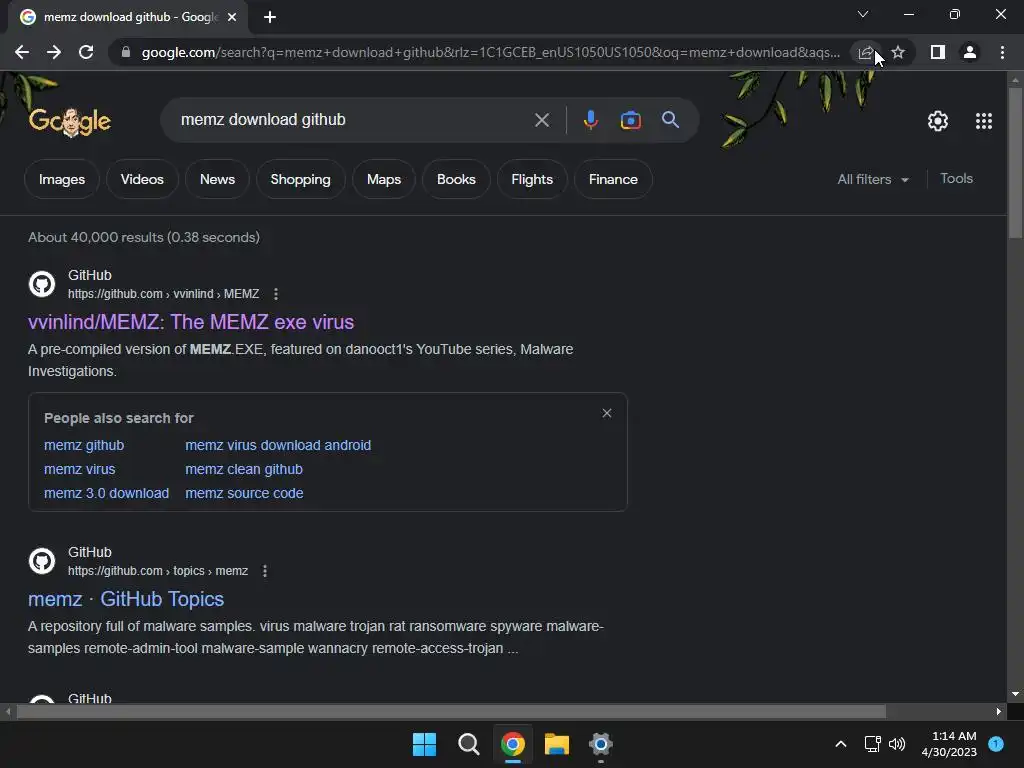The height and width of the screenshot is (768, 1024).
Task: Click scroll-down arrow of vertical scrollbar
Action: click(1015, 694)
